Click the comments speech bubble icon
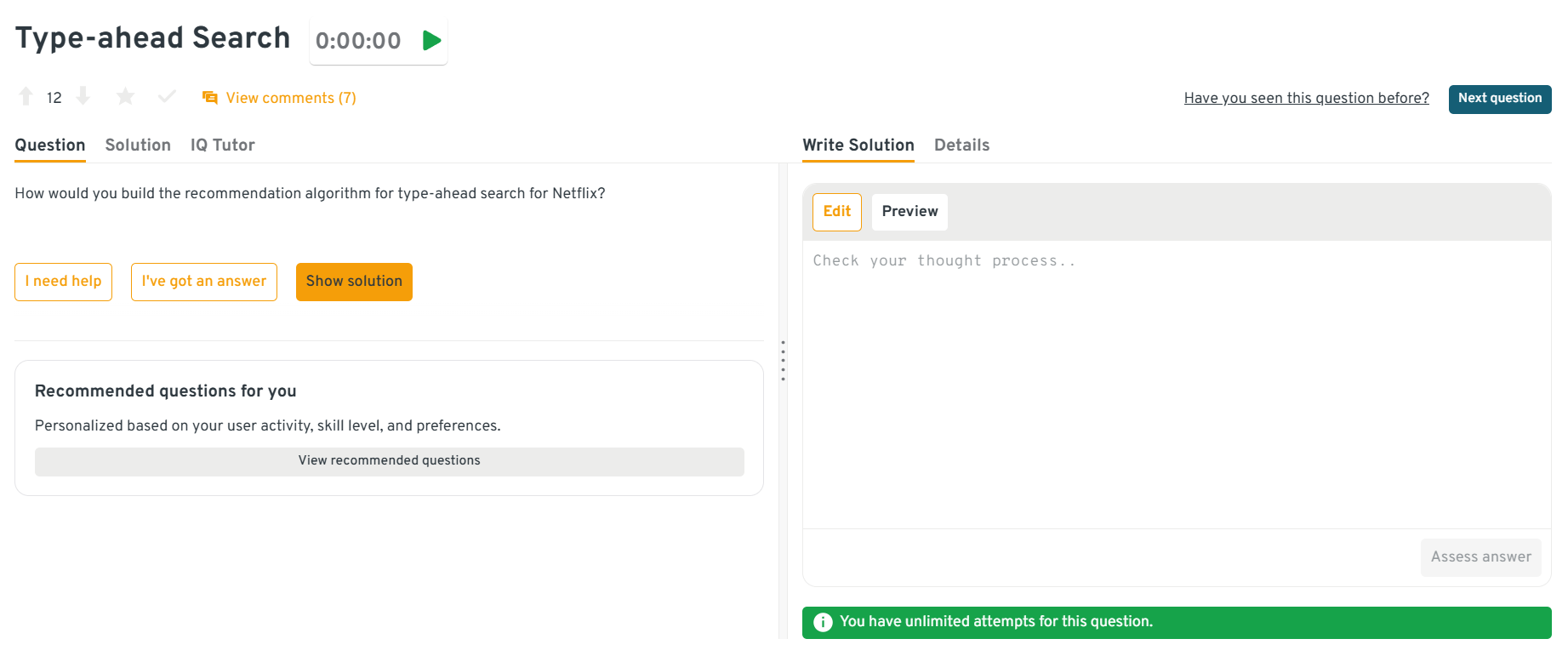Image resolution: width=1568 pixels, height=656 pixels. [209, 98]
